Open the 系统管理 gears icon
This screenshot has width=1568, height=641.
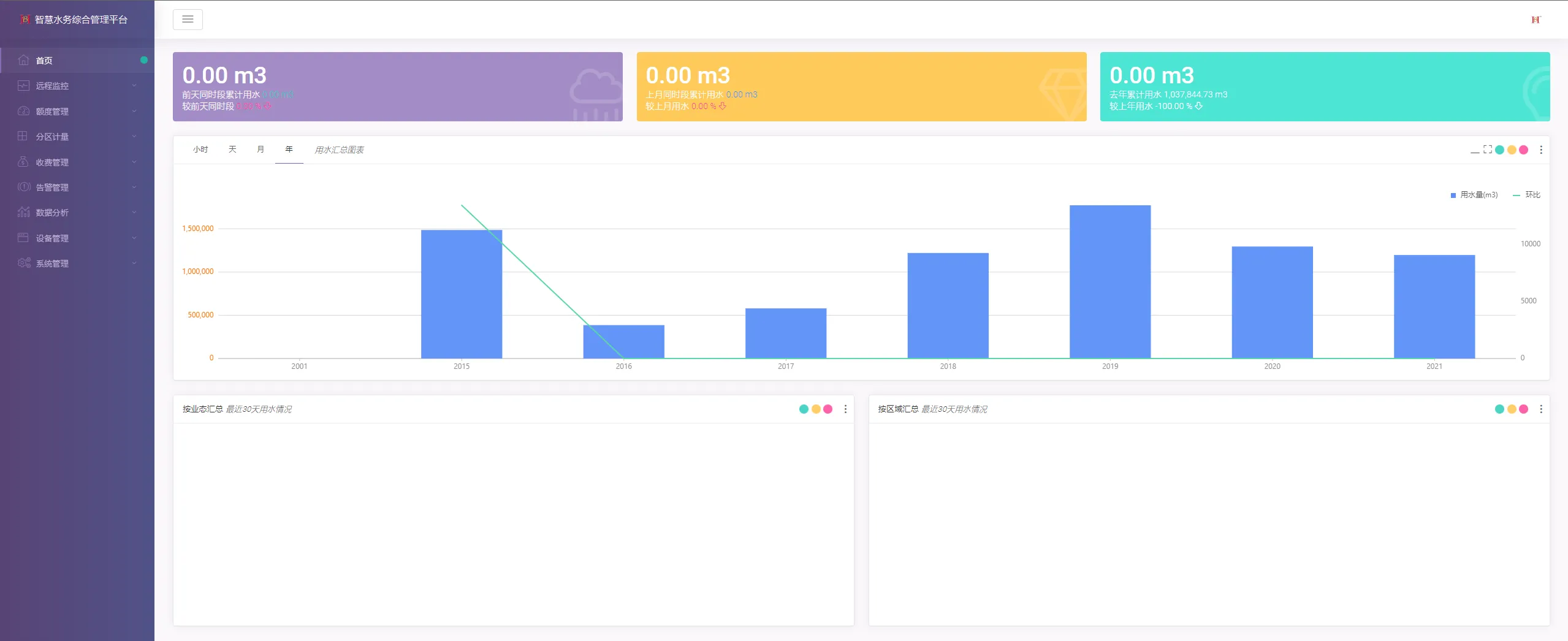point(24,263)
